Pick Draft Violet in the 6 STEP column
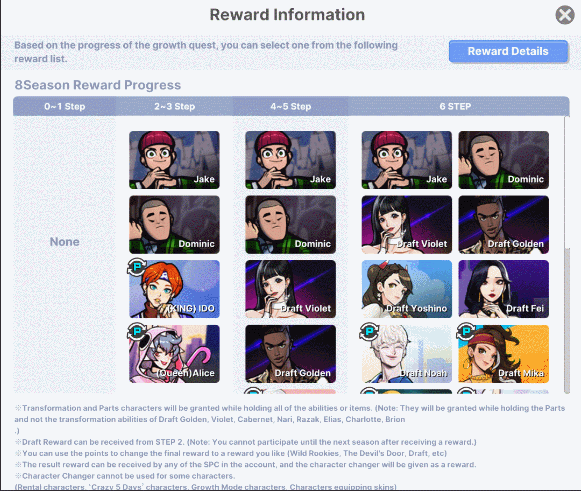 (406, 225)
